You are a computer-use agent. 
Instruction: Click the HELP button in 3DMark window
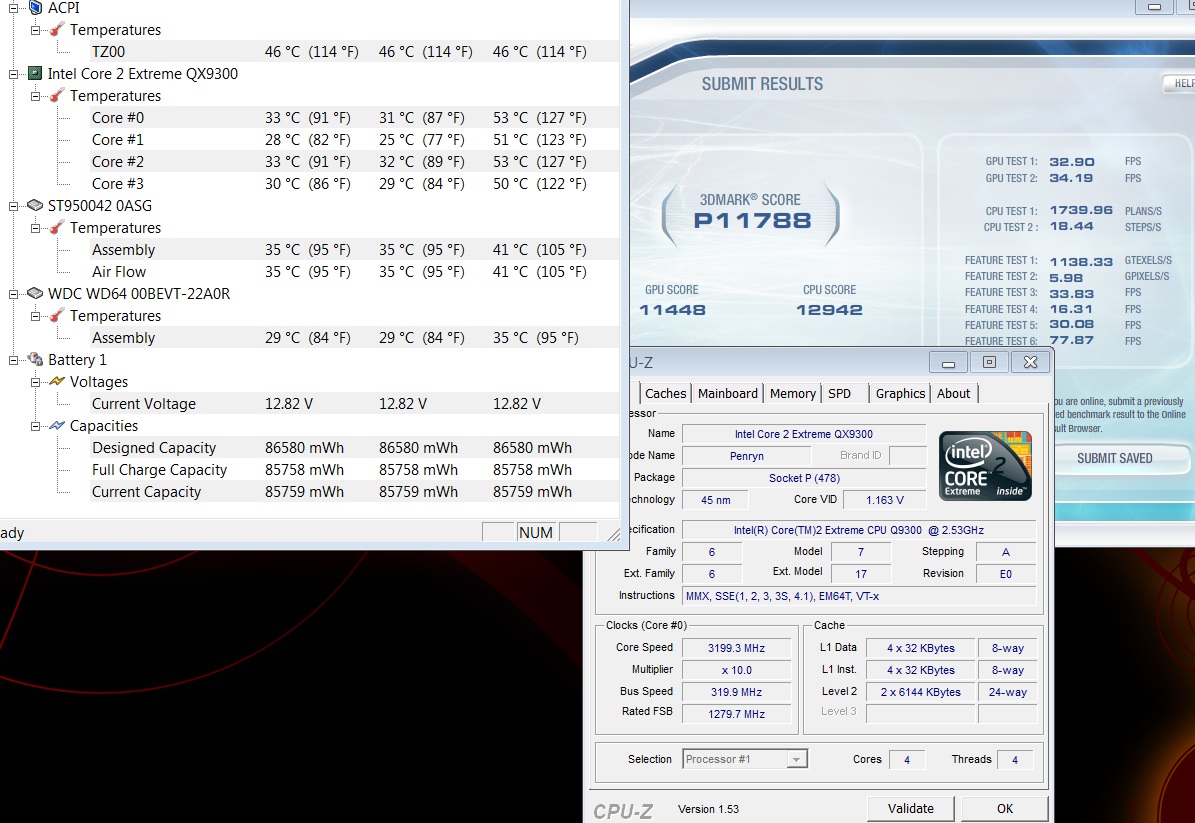(x=1180, y=83)
